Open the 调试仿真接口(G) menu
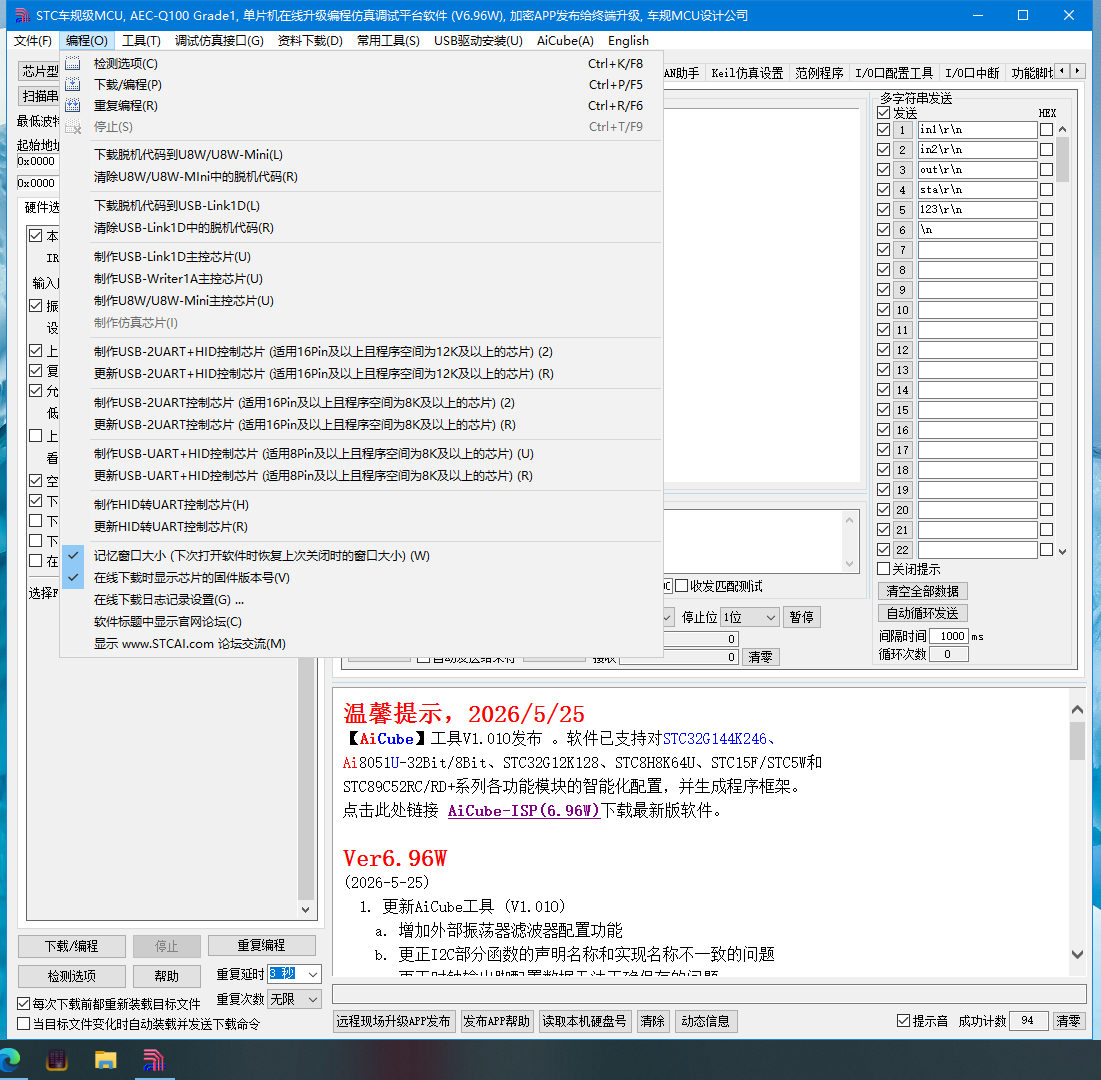Image resolution: width=1101 pixels, height=1080 pixels. pos(219,41)
